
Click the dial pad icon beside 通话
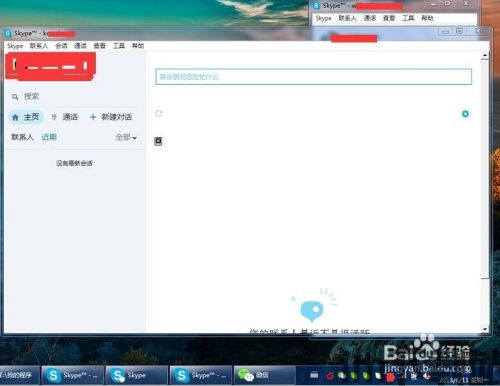point(54,117)
